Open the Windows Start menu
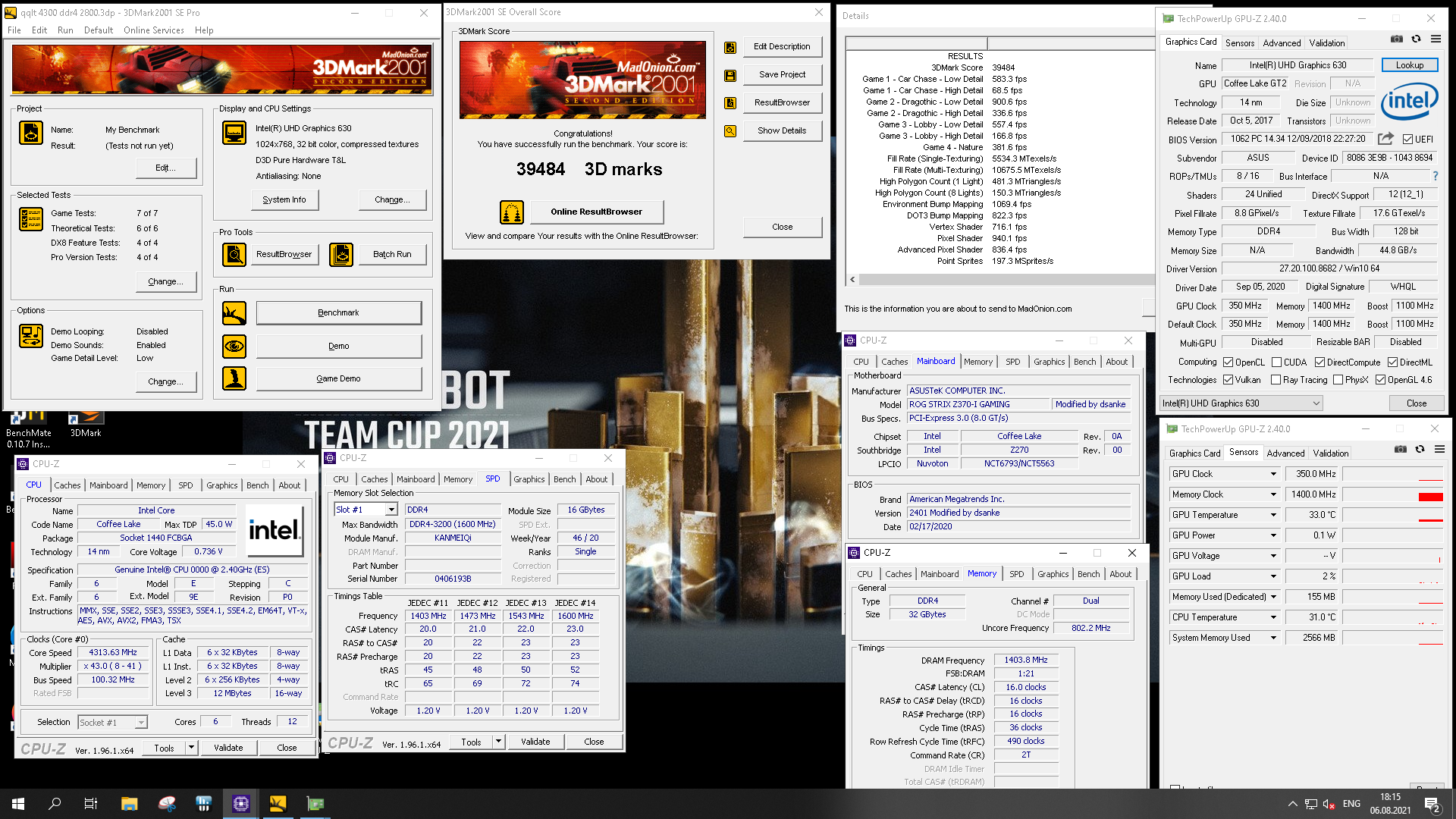This screenshot has width=1456, height=819. (18, 804)
